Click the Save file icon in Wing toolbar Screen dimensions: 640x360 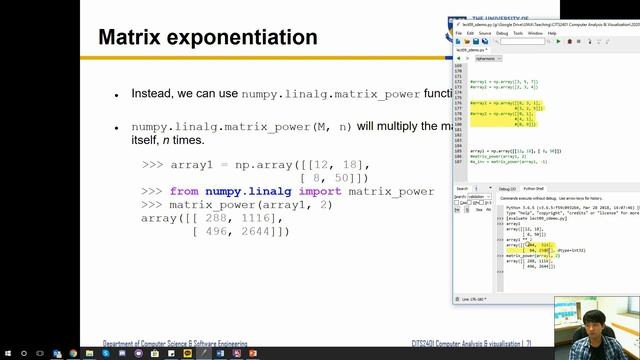pos(476,41)
